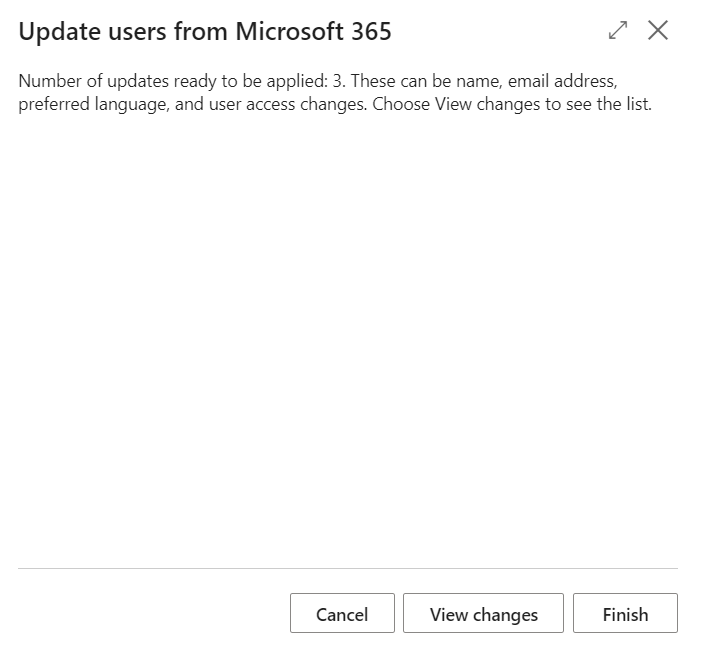Open the View changes list
The image size is (701, 651).
[483, 613]
